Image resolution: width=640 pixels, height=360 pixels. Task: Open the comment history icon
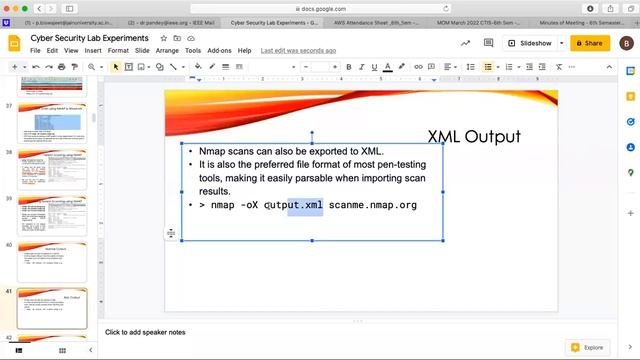click(488, 43)
